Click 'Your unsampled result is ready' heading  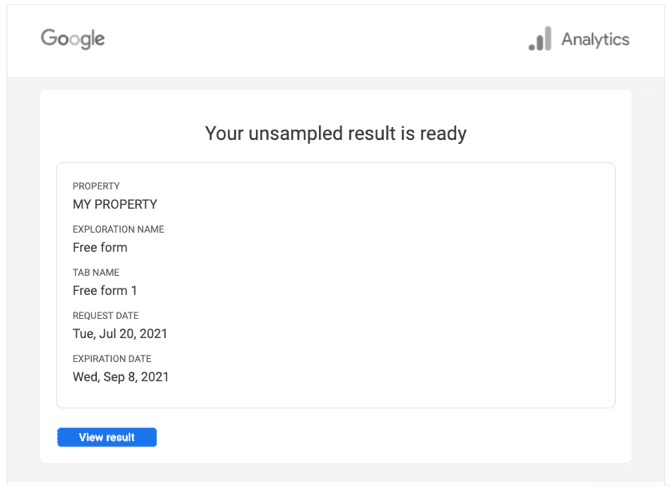335,133
